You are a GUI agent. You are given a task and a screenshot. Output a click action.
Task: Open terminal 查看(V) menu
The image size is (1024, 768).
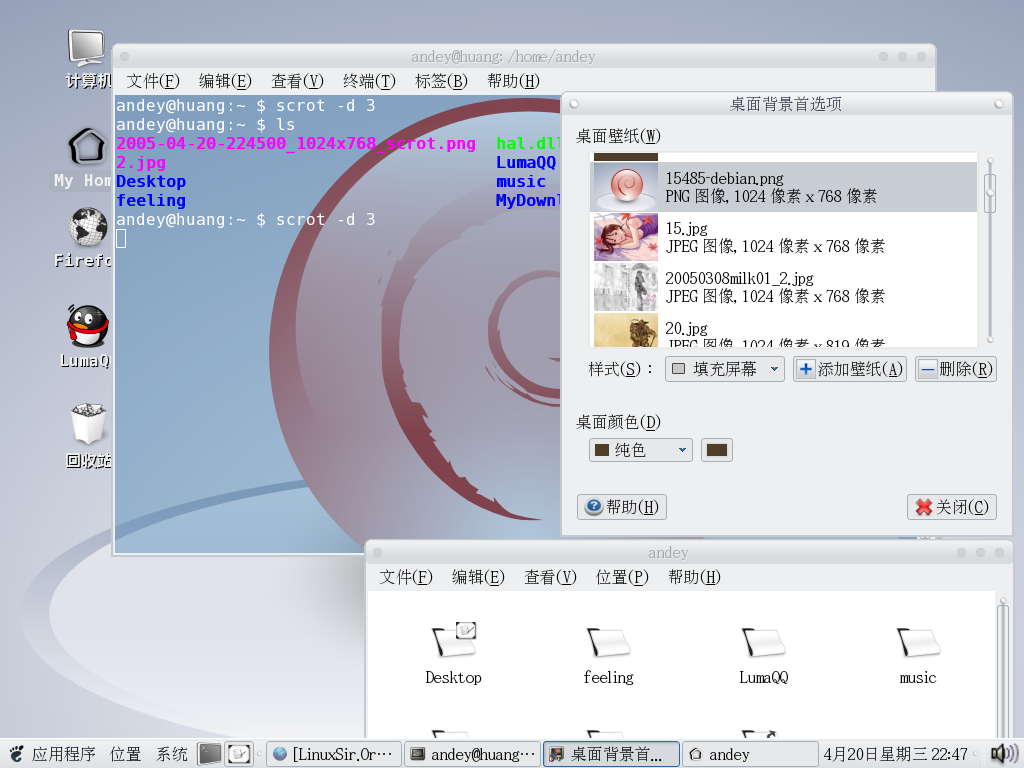pos(297,81)
